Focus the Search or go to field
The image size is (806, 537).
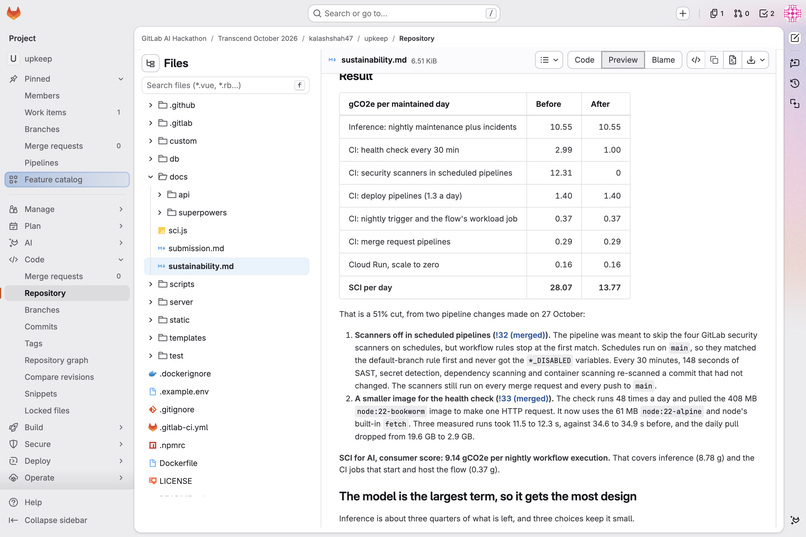click(404, 13)
